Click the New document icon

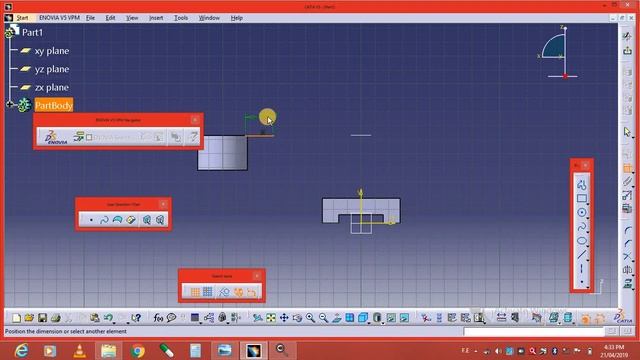(16, 318)
